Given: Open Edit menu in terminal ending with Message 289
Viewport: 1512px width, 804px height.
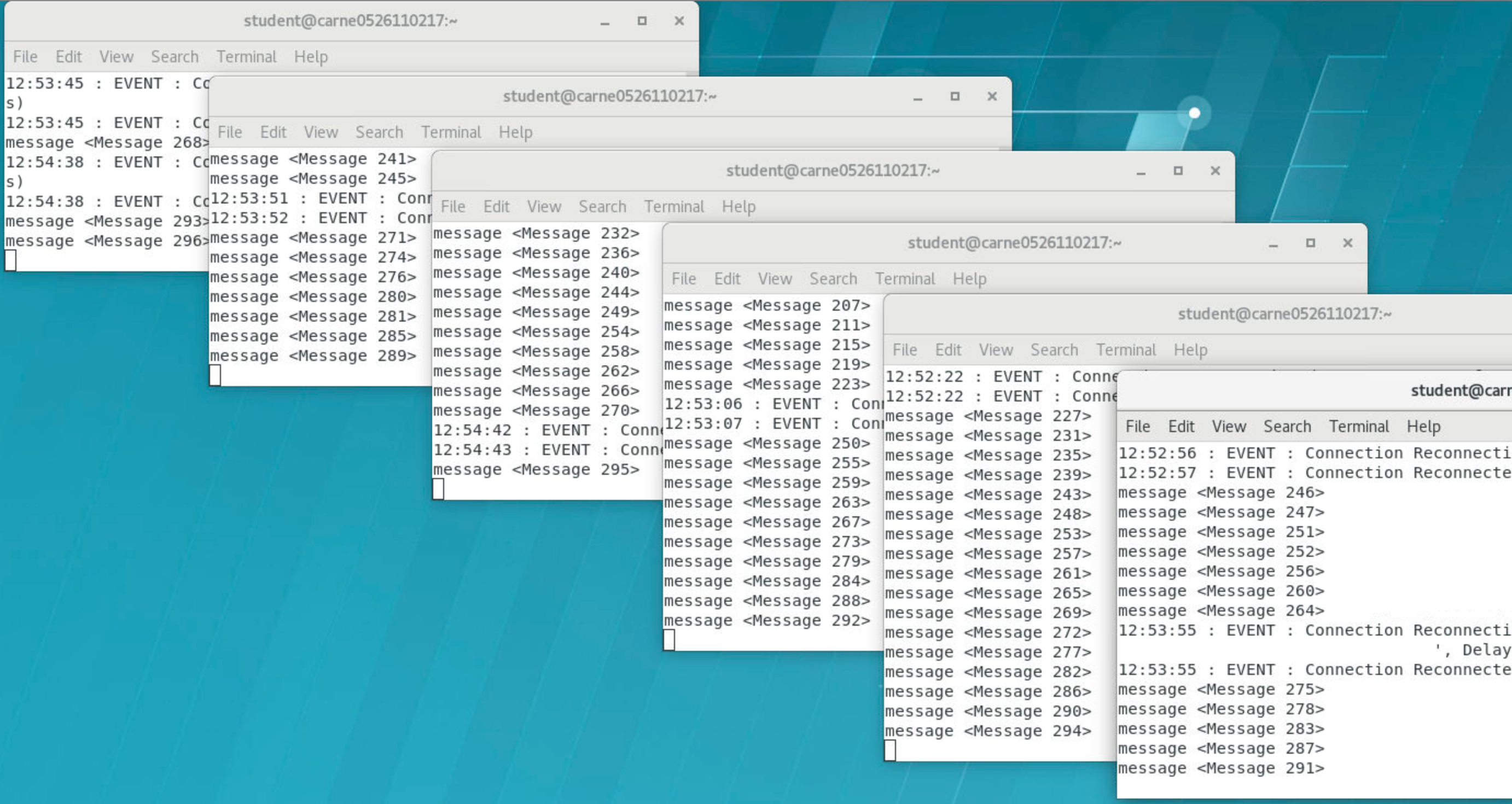Looking at the screenshot, I should pyautogui.click(x=274, y=132).
